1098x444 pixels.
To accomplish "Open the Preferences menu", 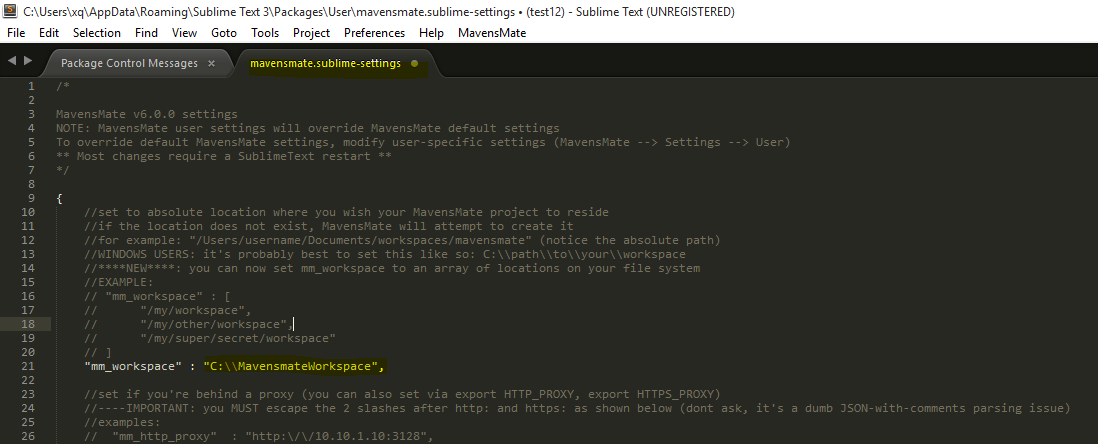I will pyautogui.click(x=375, y=33).
